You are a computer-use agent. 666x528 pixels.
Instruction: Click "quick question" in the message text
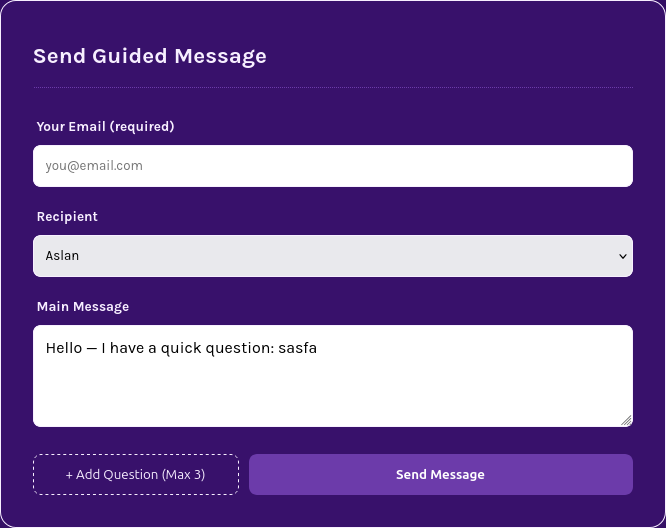(x=213, y=348)
